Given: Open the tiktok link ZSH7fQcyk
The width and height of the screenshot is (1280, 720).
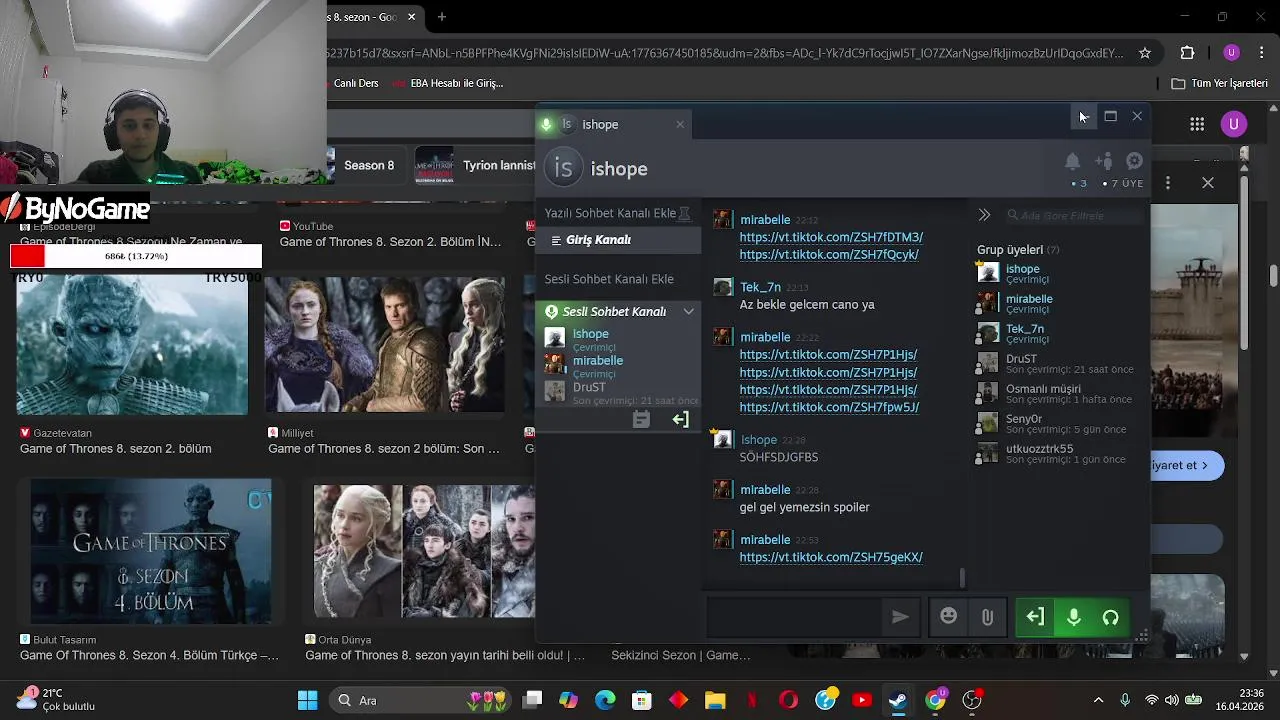Looking at the screenshot, I should click(x=829, y=255).
